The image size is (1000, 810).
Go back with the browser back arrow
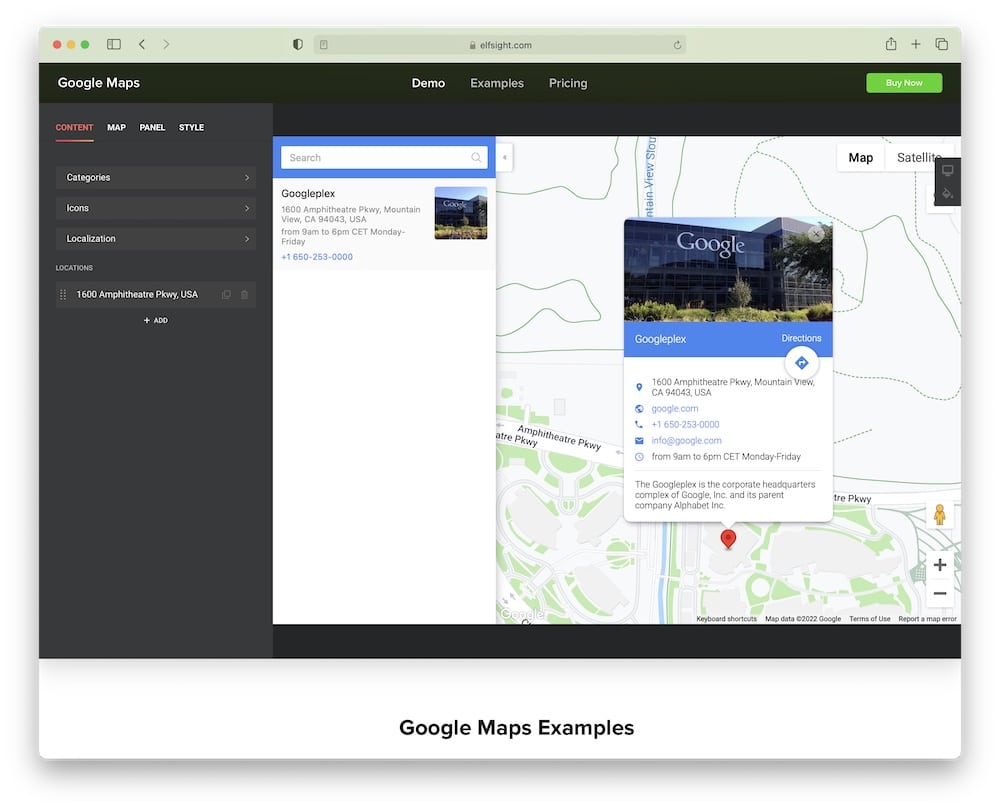coord(142,44)
